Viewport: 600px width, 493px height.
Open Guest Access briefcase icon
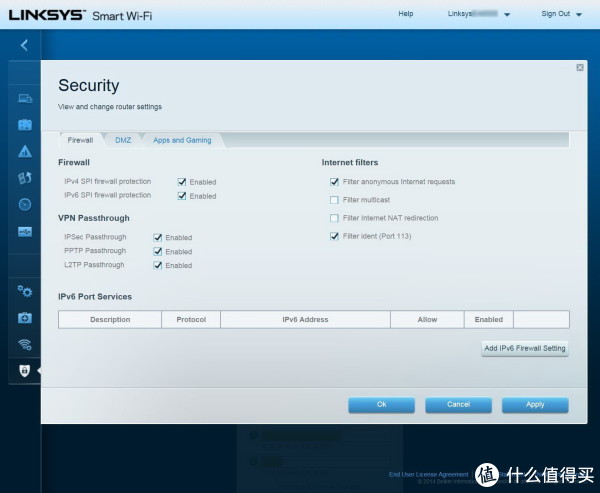coord(25,125)
